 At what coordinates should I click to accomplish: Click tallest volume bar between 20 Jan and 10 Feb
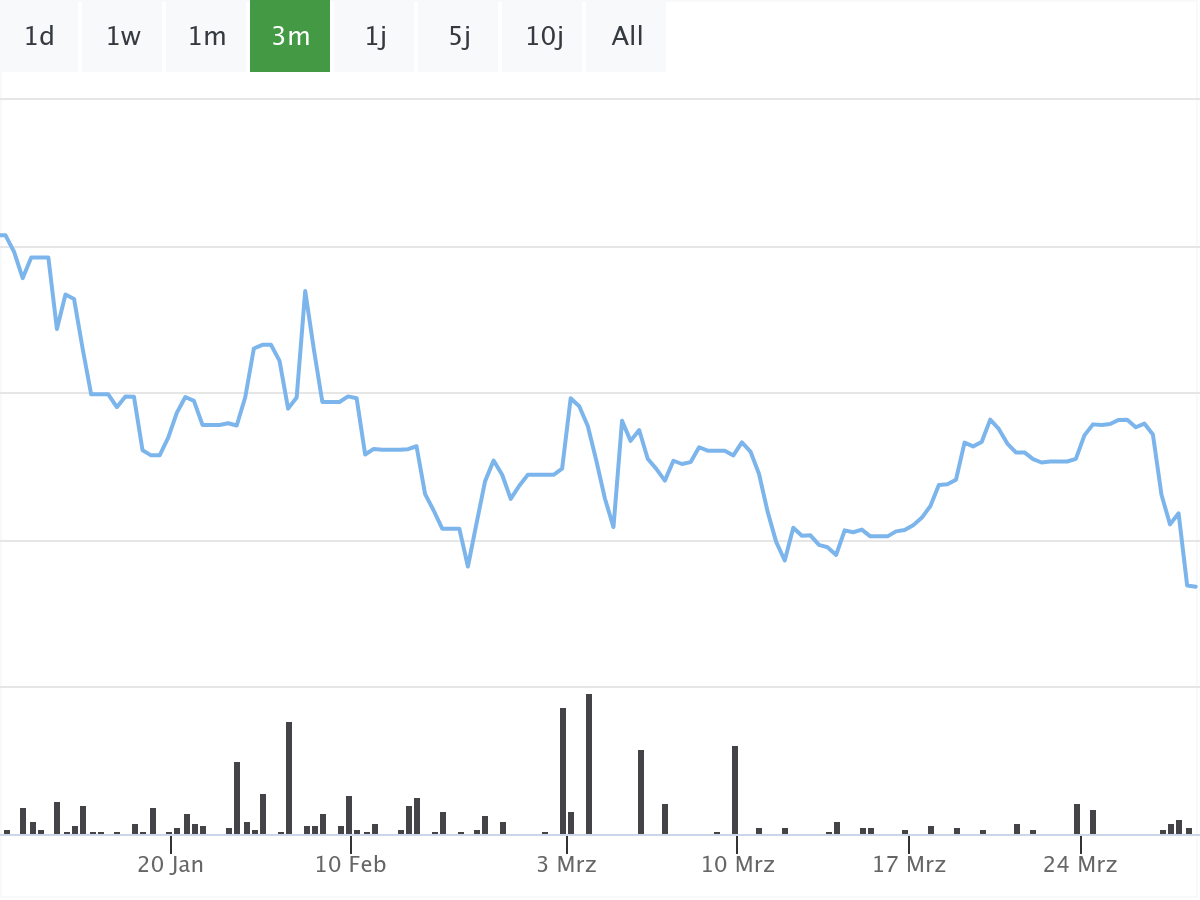point(289,778)
